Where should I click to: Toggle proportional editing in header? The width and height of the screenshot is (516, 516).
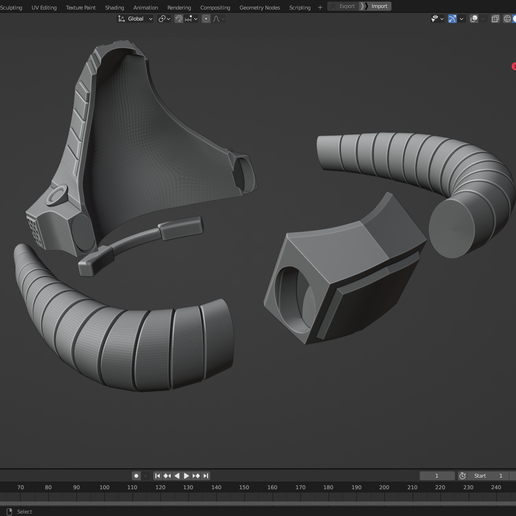tap(206, 19)
